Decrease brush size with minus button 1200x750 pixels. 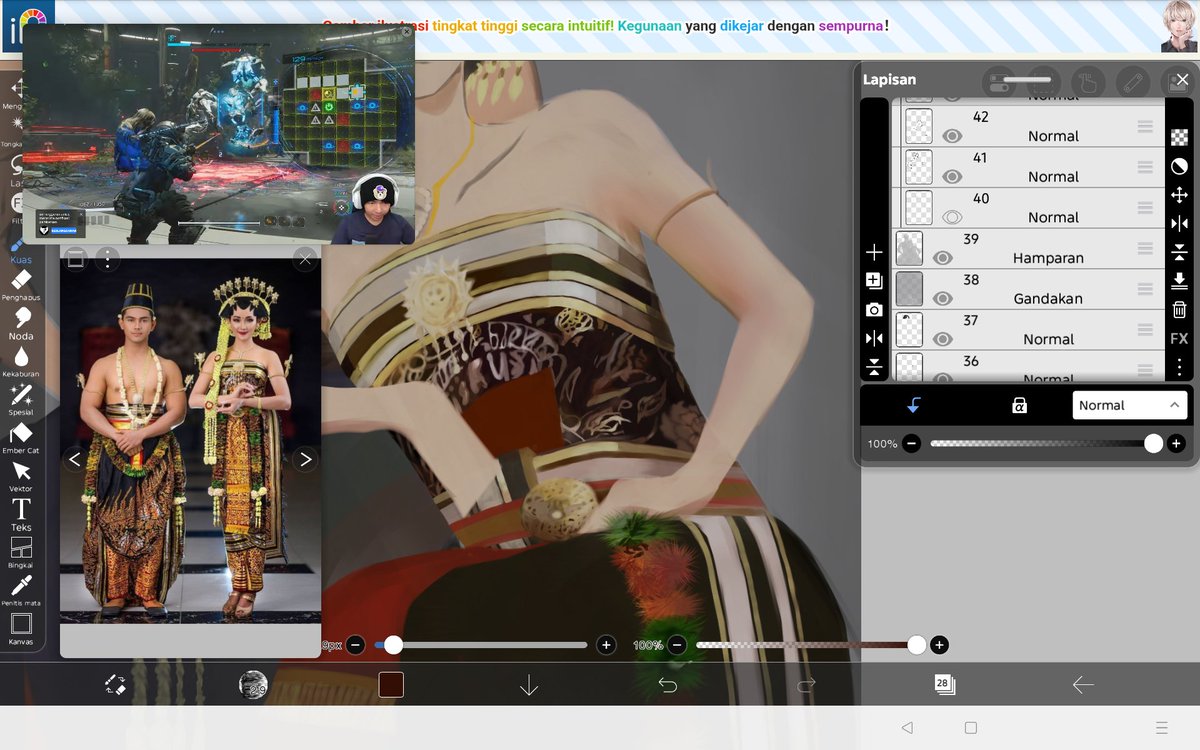point(355,645)
